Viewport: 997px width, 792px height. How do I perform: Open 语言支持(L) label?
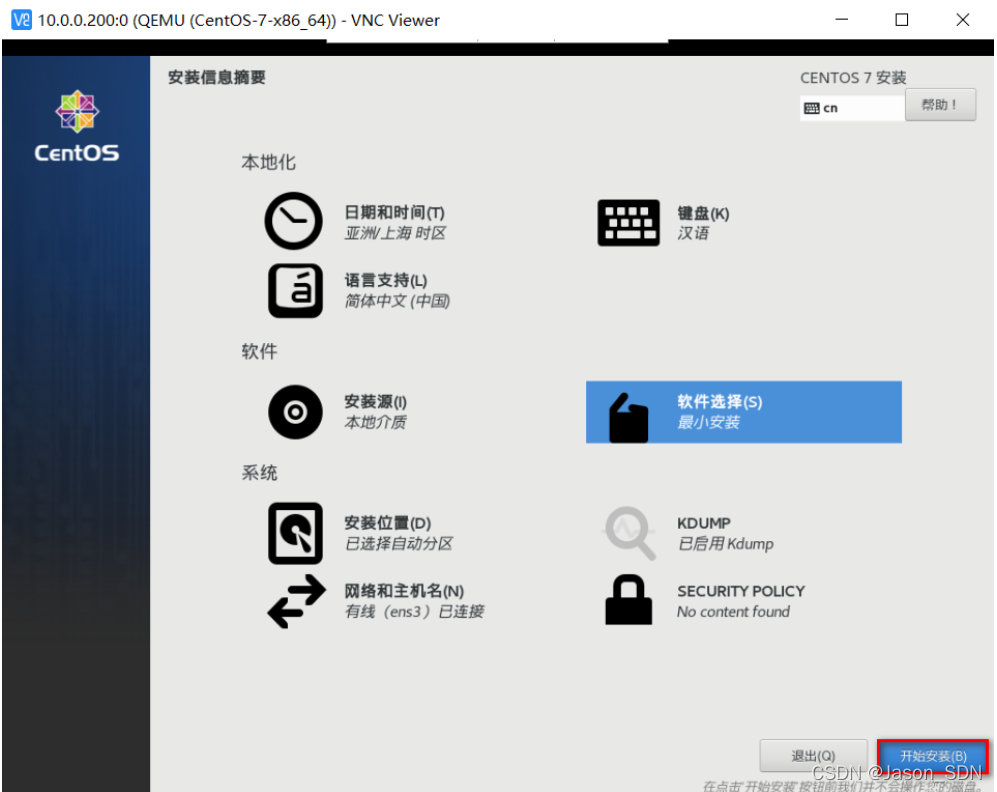click(385, 280)
